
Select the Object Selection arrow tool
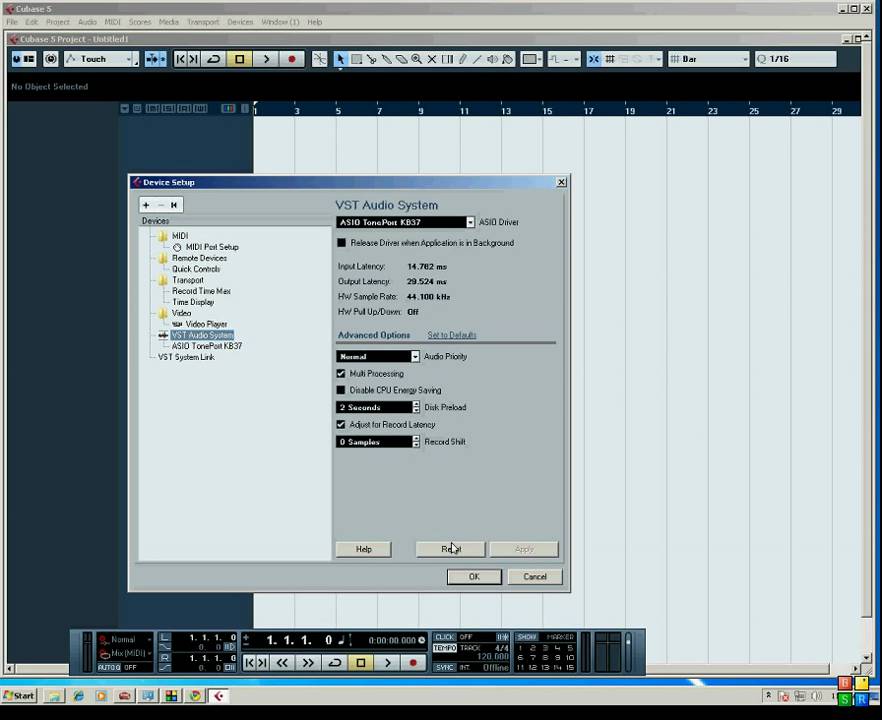point(340,59)
